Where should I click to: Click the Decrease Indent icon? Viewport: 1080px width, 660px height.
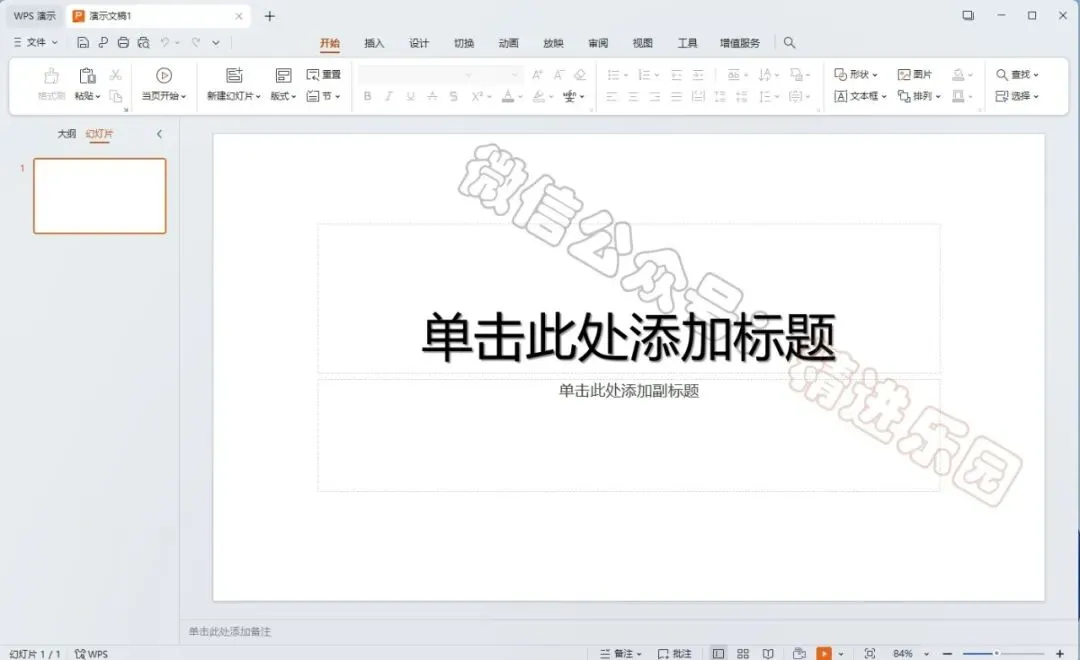tap(676, 74)
